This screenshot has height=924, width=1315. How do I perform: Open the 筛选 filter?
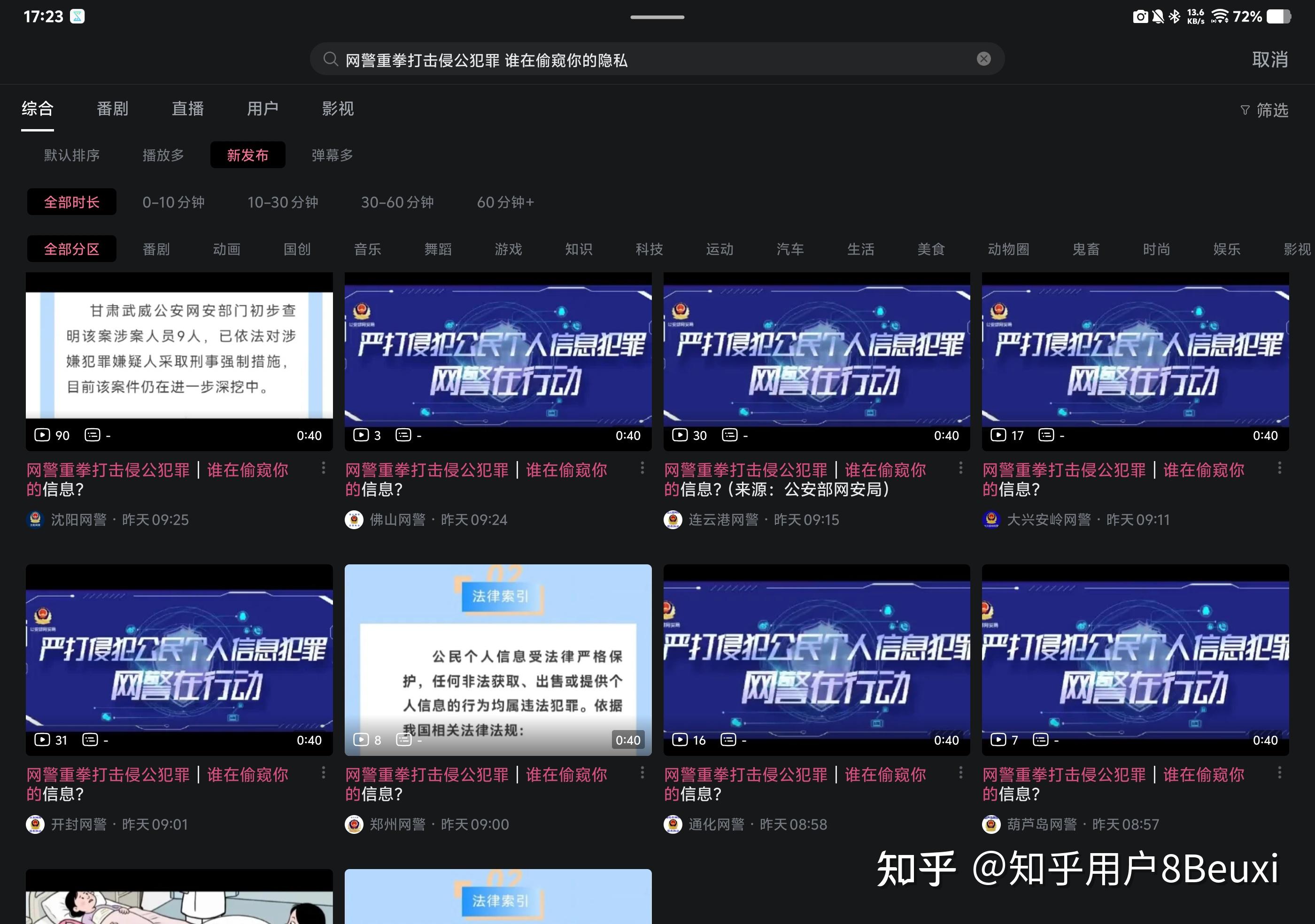pos(1264,110)
